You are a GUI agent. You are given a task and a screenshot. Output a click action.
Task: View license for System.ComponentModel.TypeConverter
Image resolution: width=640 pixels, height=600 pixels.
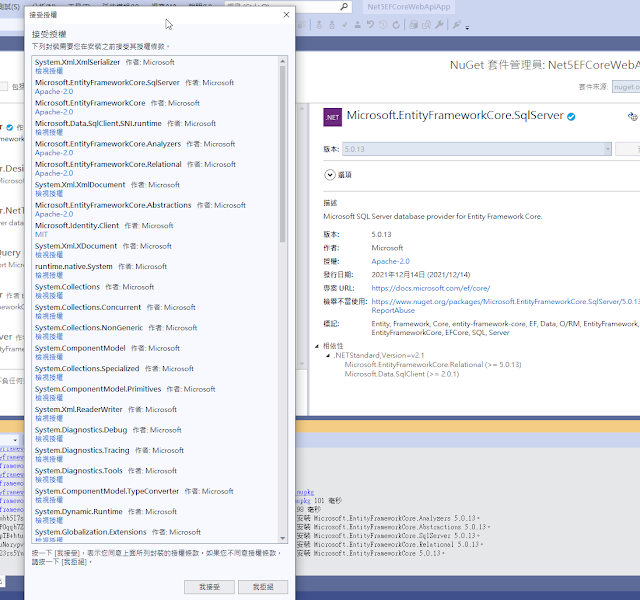(49, 500)
